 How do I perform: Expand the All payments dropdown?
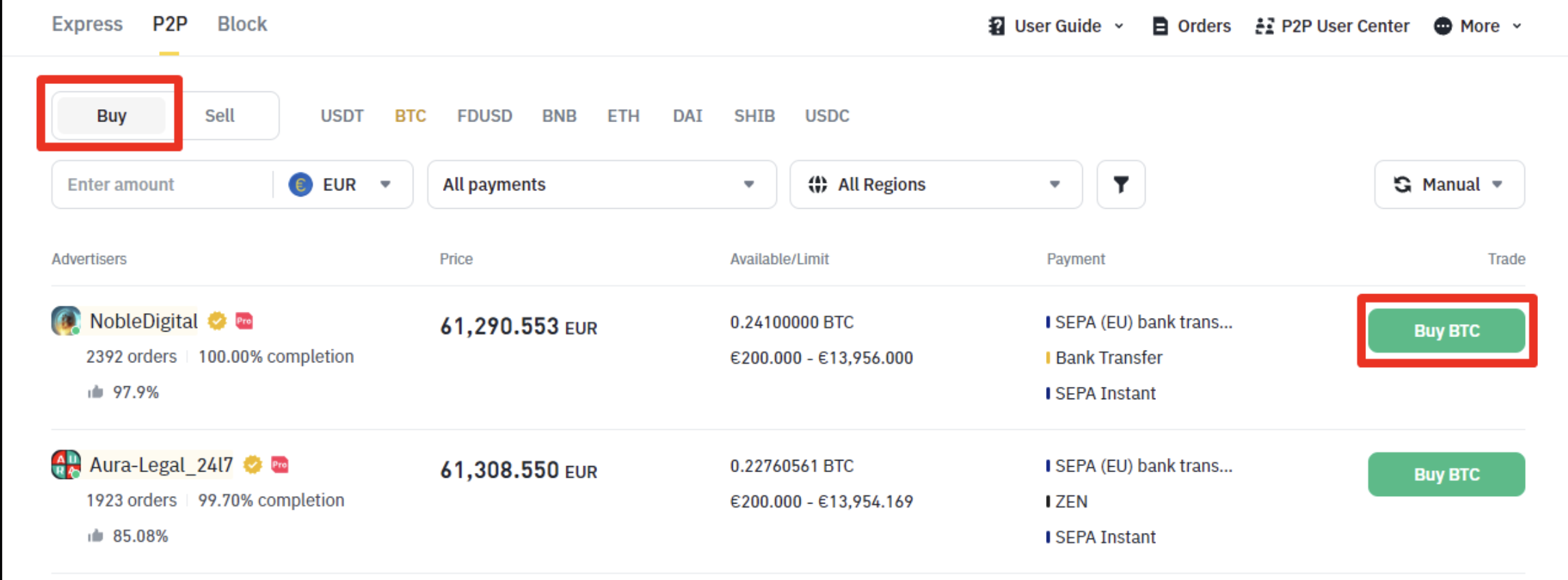tap(600, 184)
